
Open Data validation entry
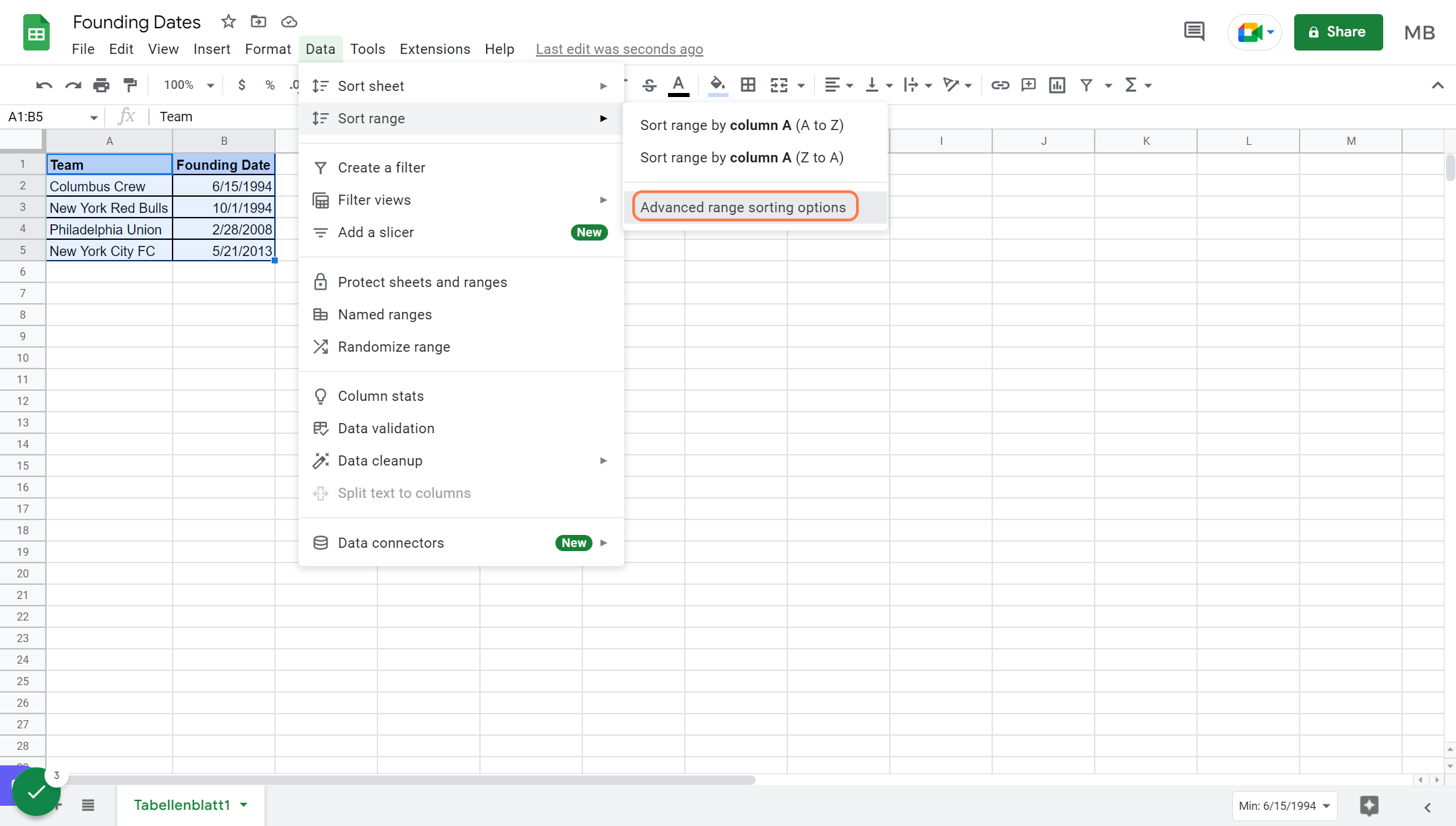click(x=461, y=428)
